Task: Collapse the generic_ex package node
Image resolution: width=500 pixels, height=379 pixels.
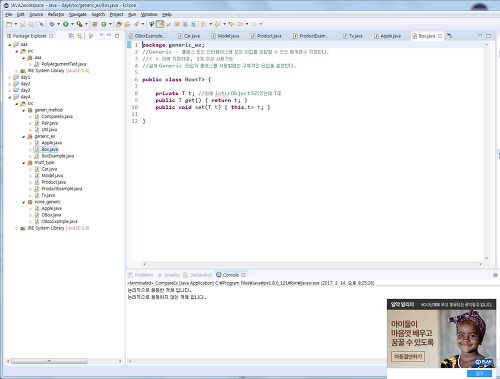Action: click(24, 137)
